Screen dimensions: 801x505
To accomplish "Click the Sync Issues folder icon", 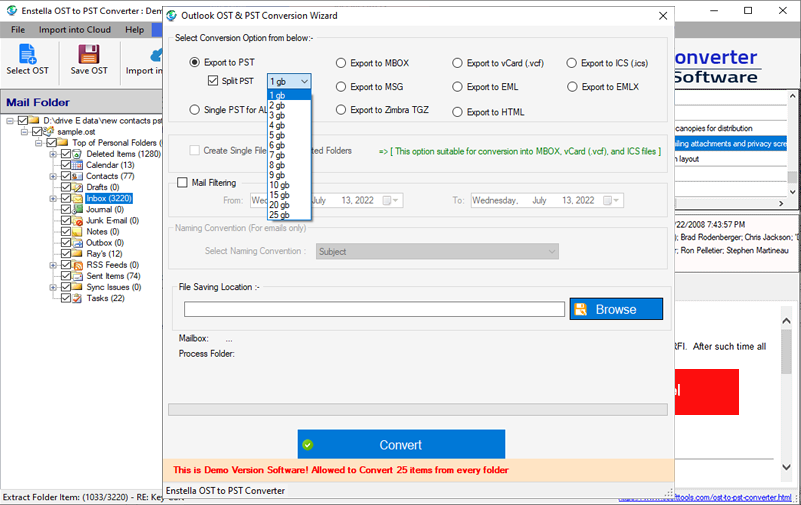I will tap(77, 287).
